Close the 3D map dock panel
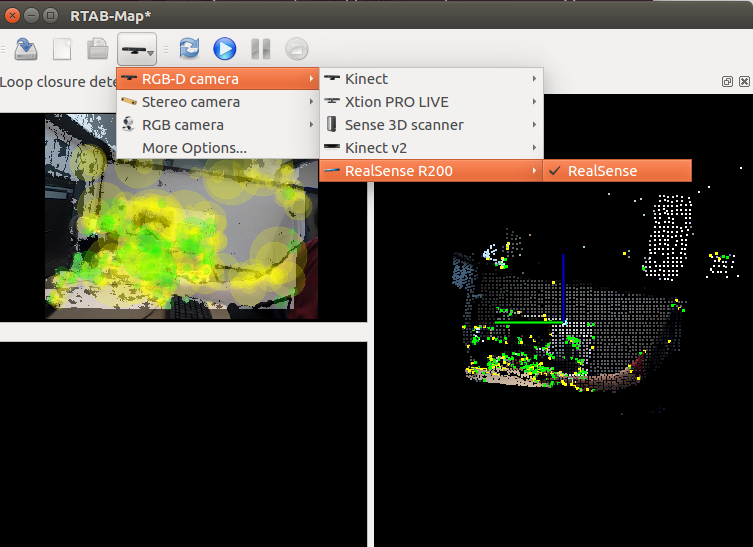This screenshot has height=547, width=753. click(x=742, y=82)
